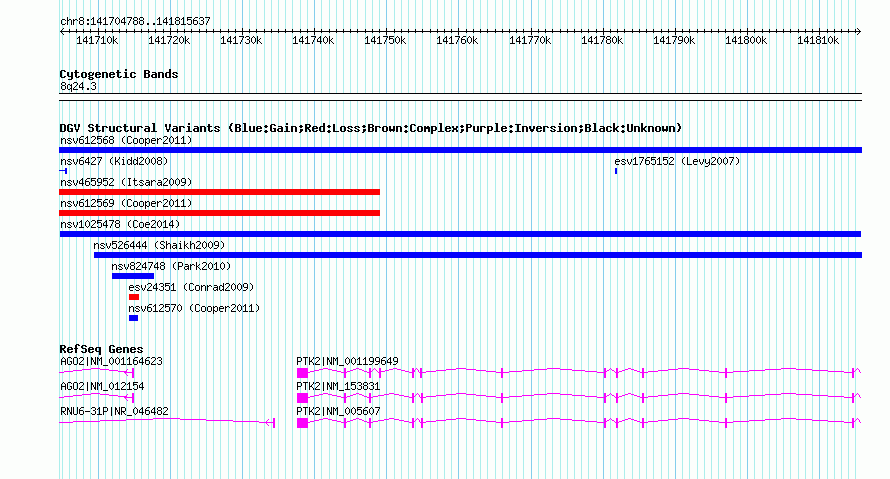
Task: Click the 141770k ruler tick label
Action: tap(530, 40)
